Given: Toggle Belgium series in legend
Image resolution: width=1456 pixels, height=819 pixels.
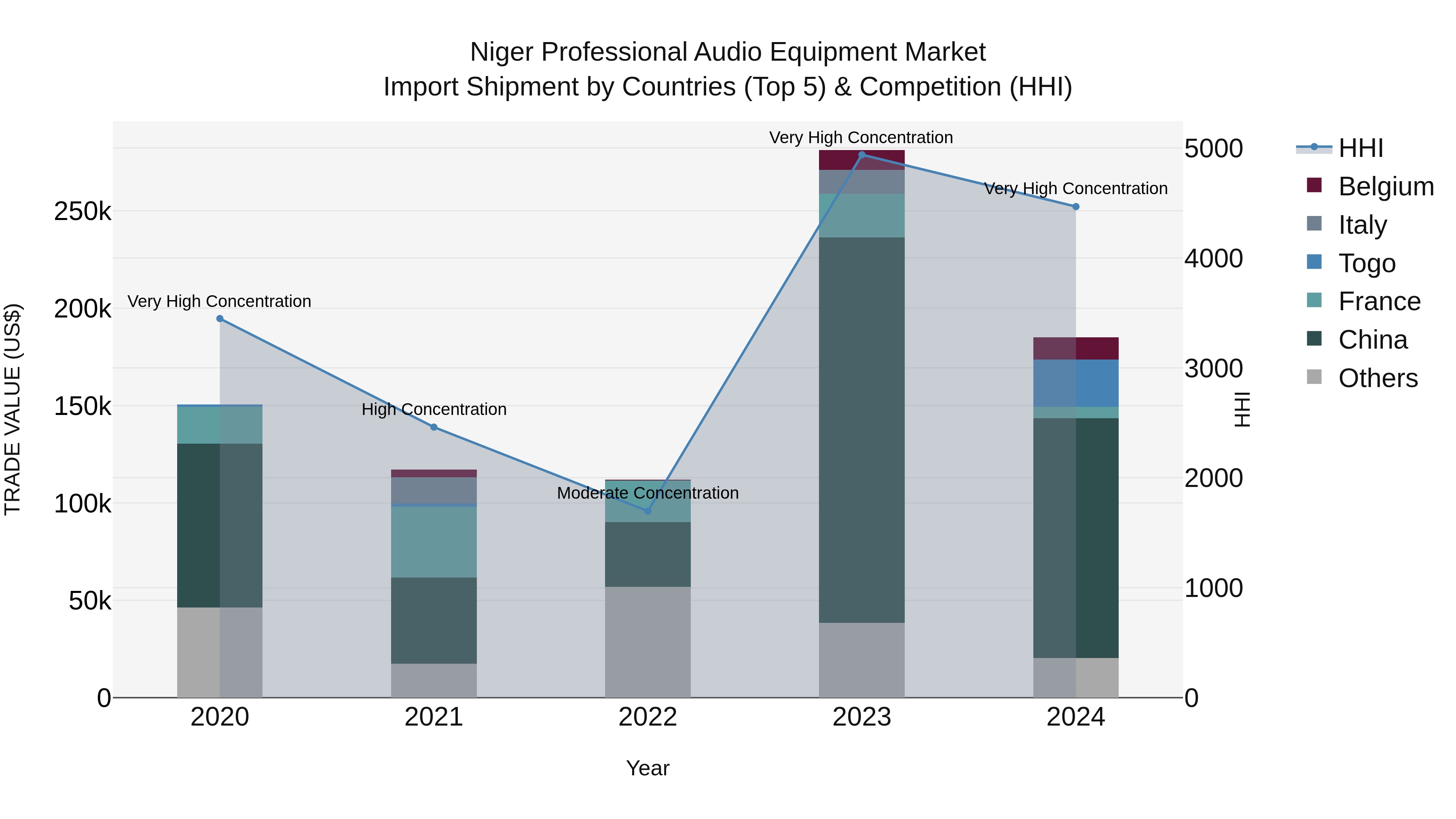Looking at the screenshot, I should point(1371,186).
